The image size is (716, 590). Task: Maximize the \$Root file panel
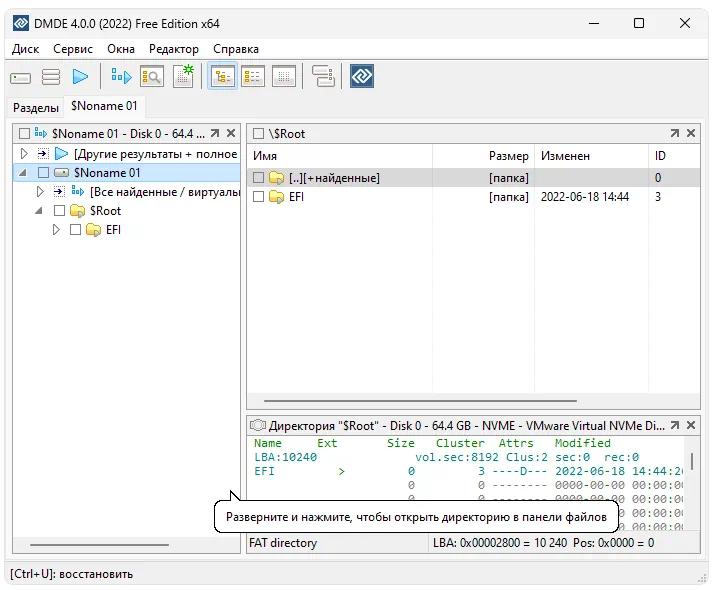point(674,133)
